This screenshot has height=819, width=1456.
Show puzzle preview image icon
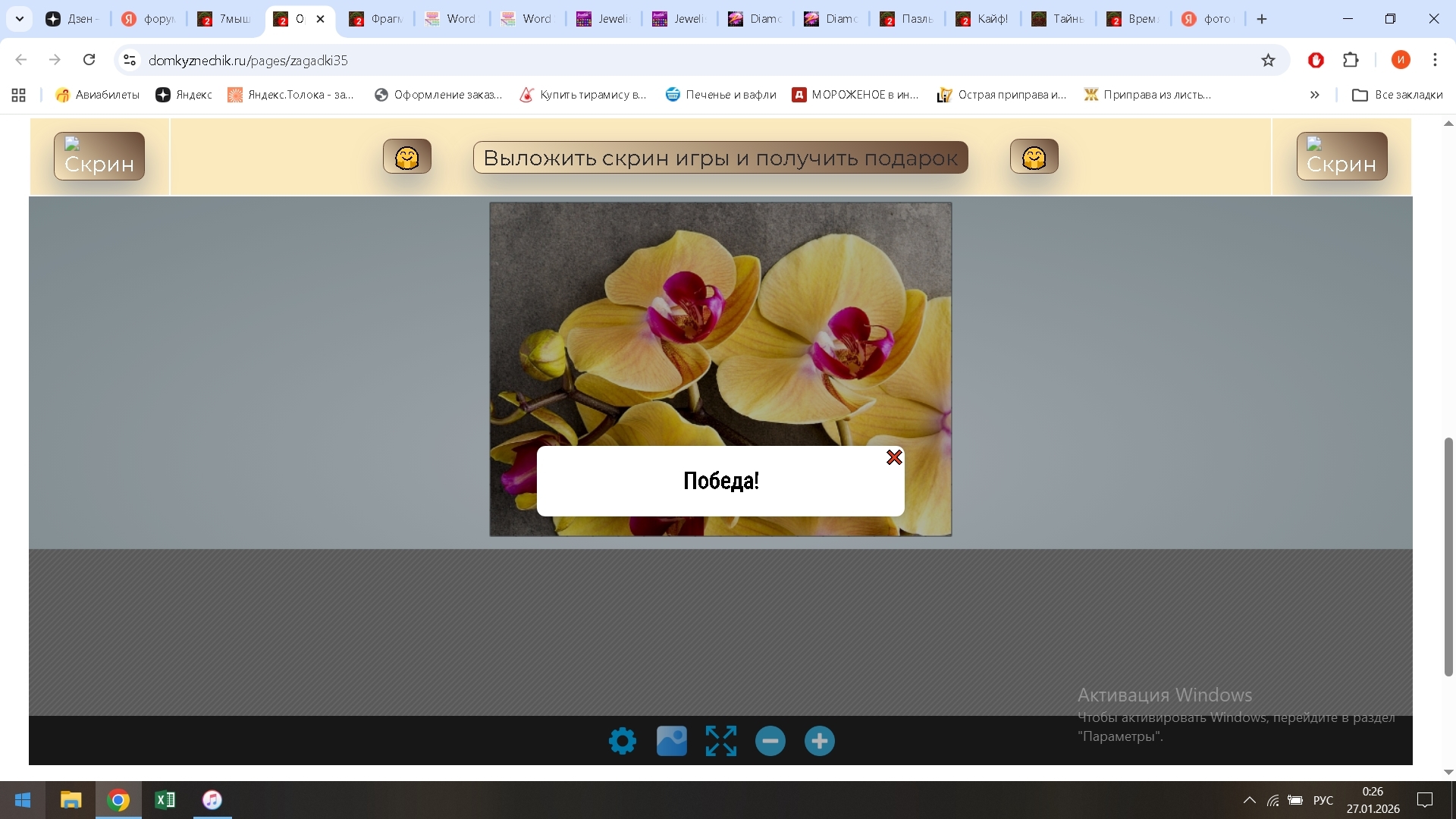tap(671, 741)
